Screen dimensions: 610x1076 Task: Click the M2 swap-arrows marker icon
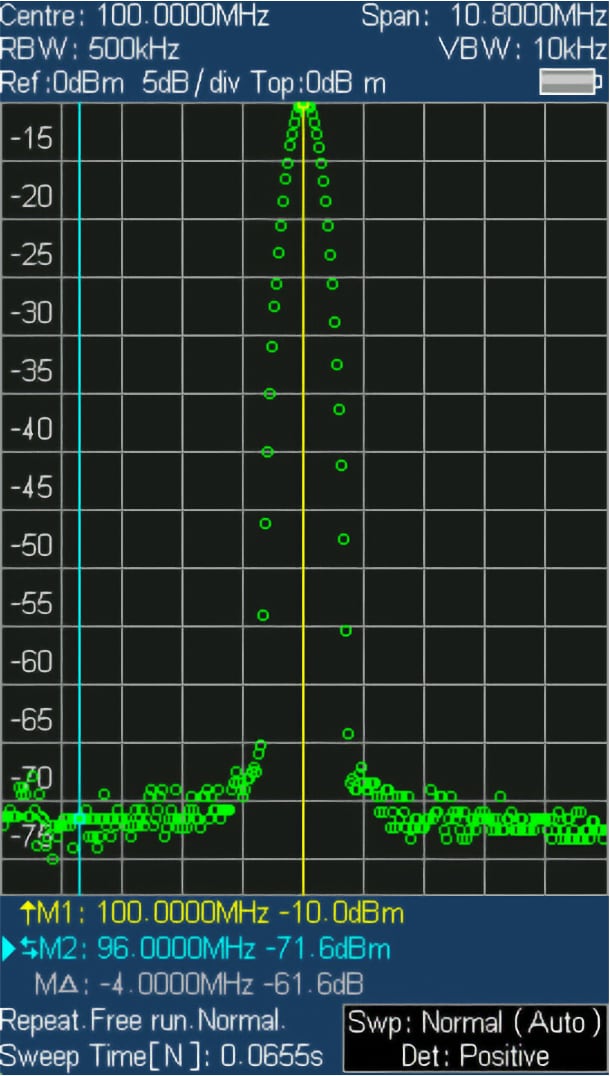point(30,949)
